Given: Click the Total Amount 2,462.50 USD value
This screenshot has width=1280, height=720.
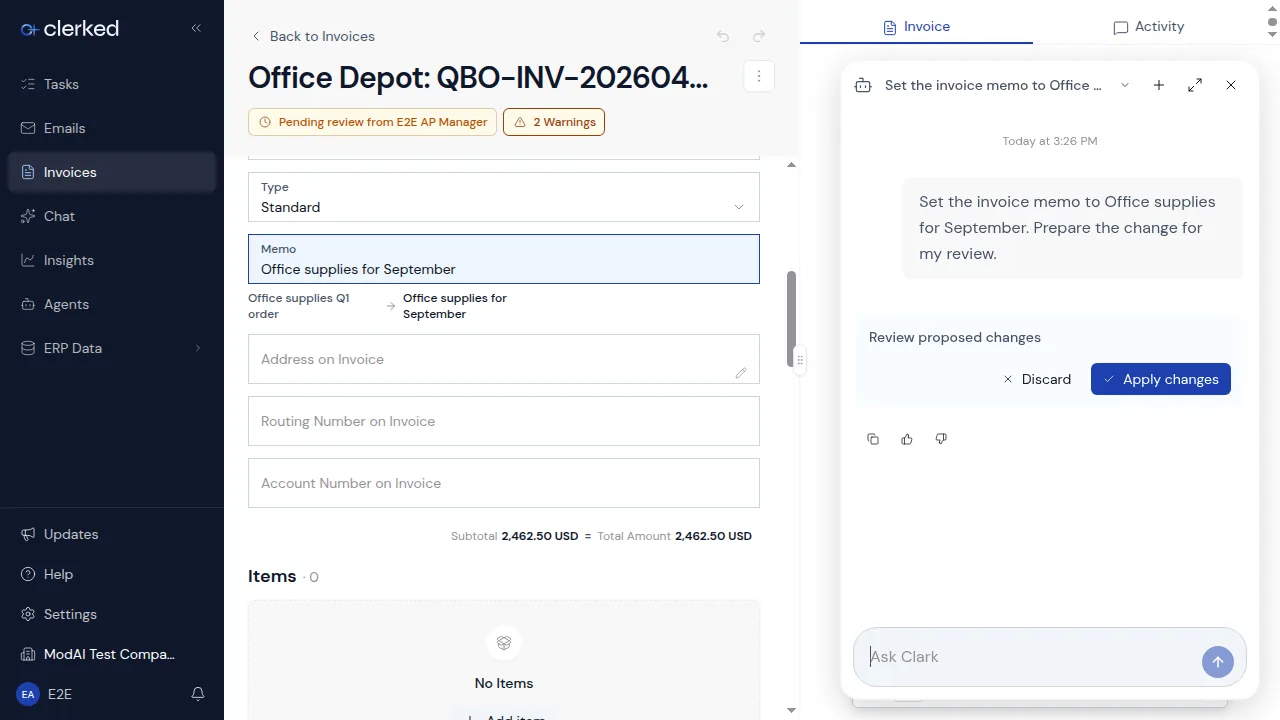Looking at the screenshot, I should [713, 536].
